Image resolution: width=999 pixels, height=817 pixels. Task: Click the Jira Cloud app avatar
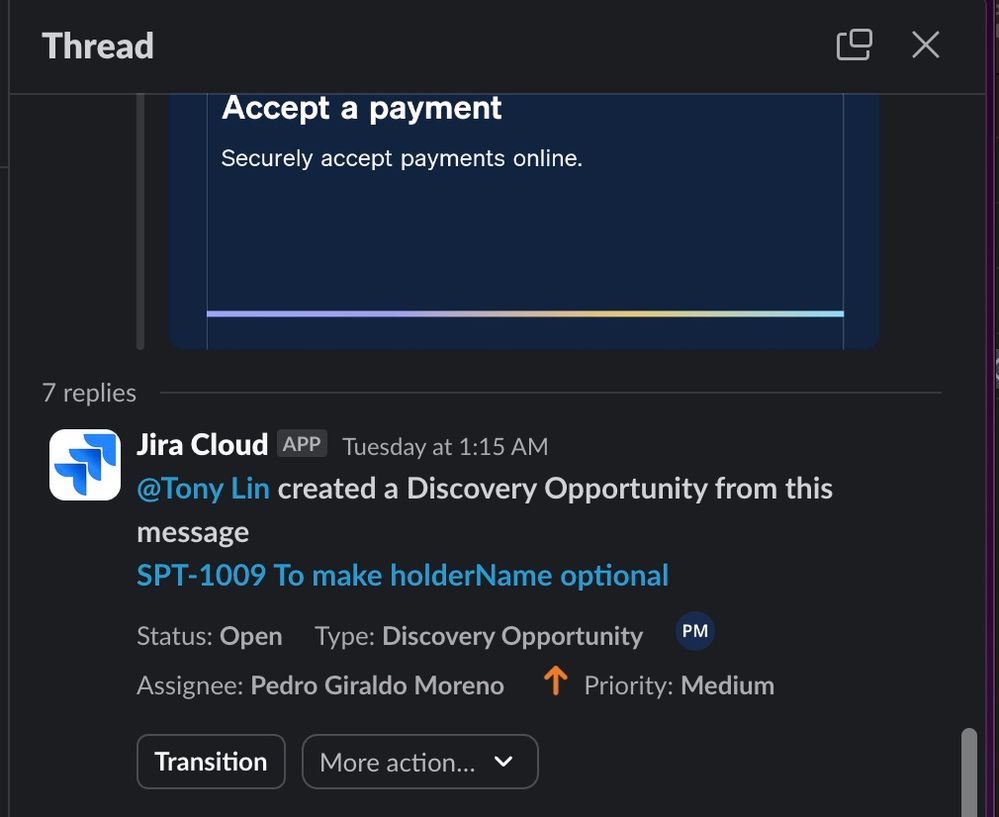click(85, 465)
